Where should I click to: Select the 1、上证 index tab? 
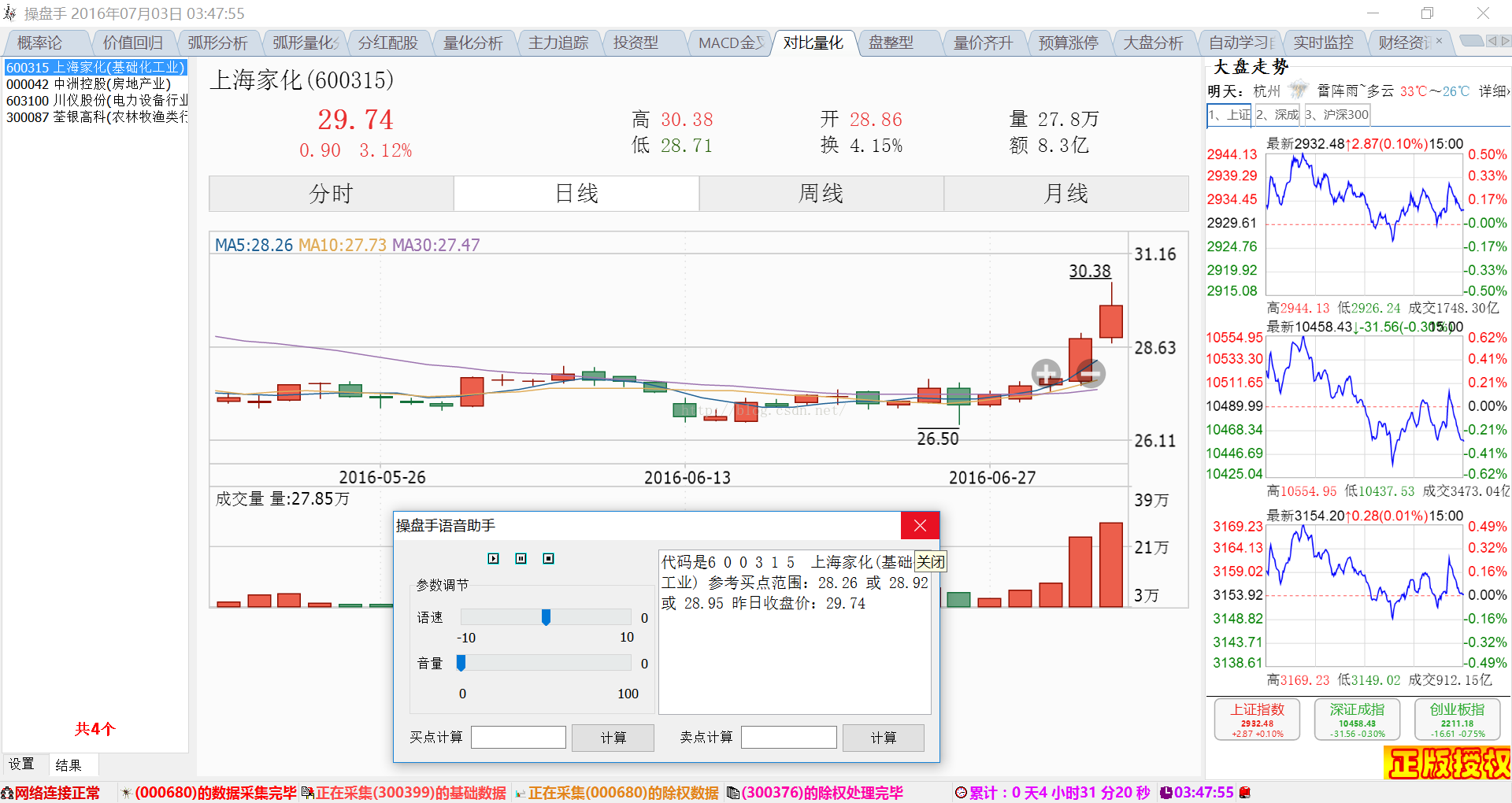[x=1229, y=115]
